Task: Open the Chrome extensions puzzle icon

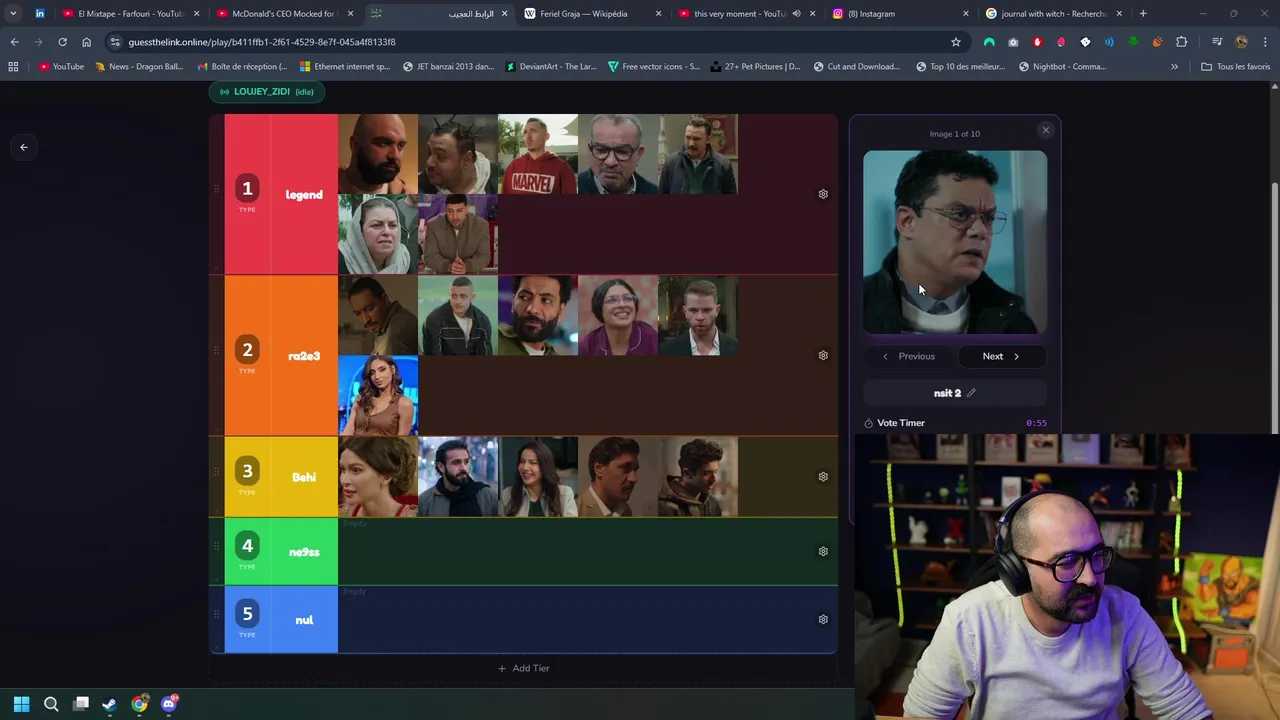Action: point(1181,42)
